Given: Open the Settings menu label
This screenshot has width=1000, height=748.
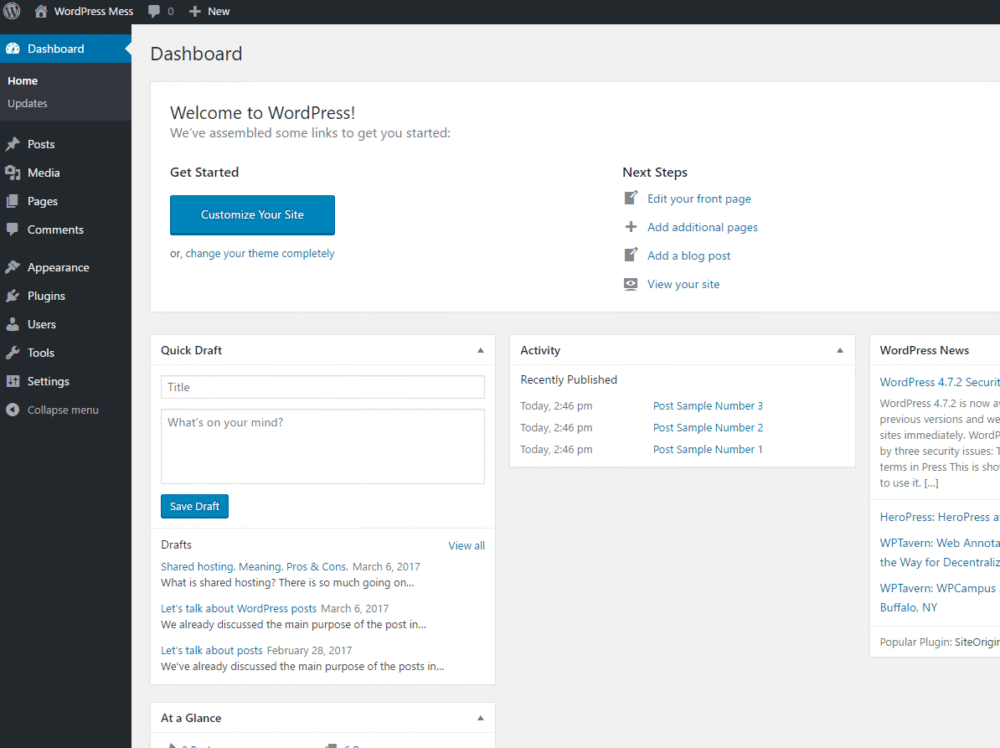Looking at the screenshot, I should pyautogui.click(x=48, y=381).
